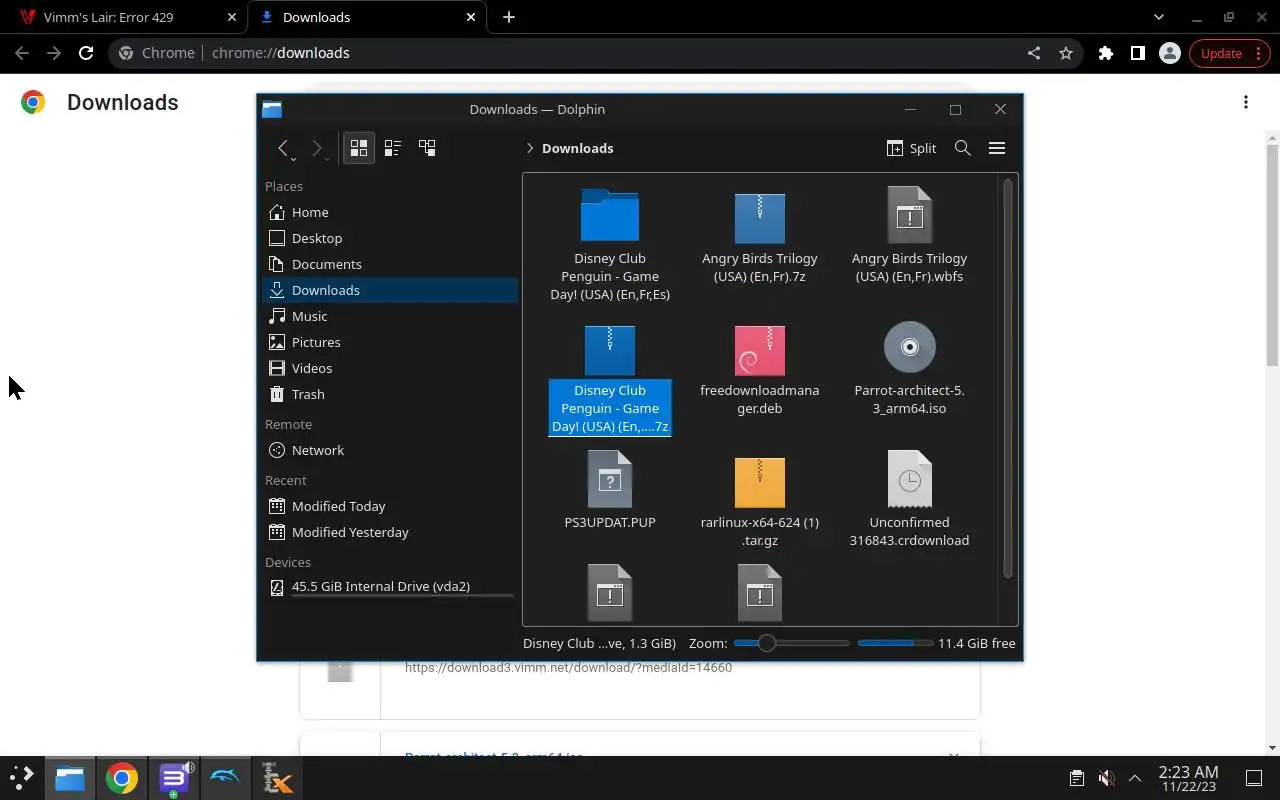Toggle muted volume tray icon
1280x800 pixels.
coord(1106,778)
